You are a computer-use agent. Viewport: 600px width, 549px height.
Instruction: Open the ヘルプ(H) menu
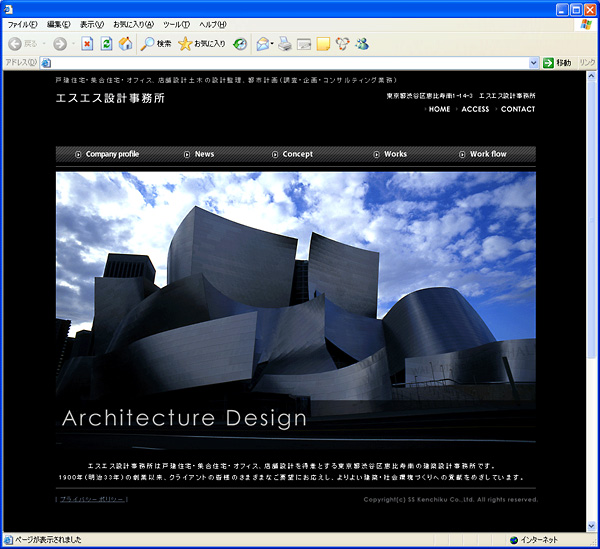pyautogui.click(x=213, y=24)
